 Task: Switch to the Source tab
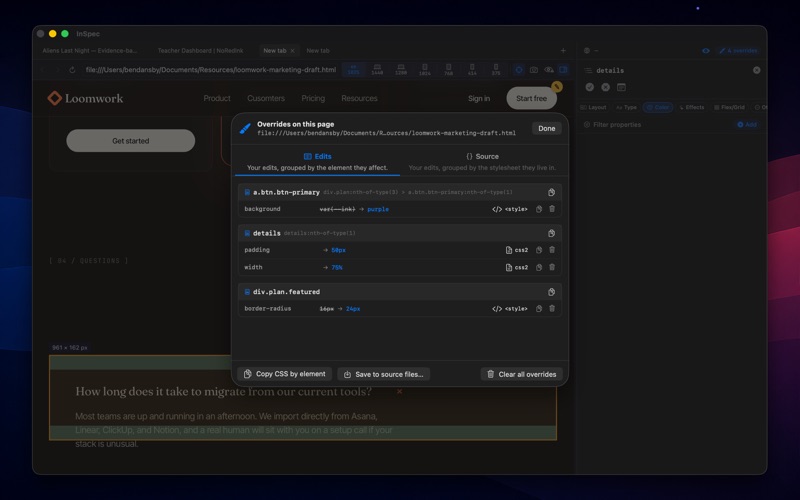482,161
